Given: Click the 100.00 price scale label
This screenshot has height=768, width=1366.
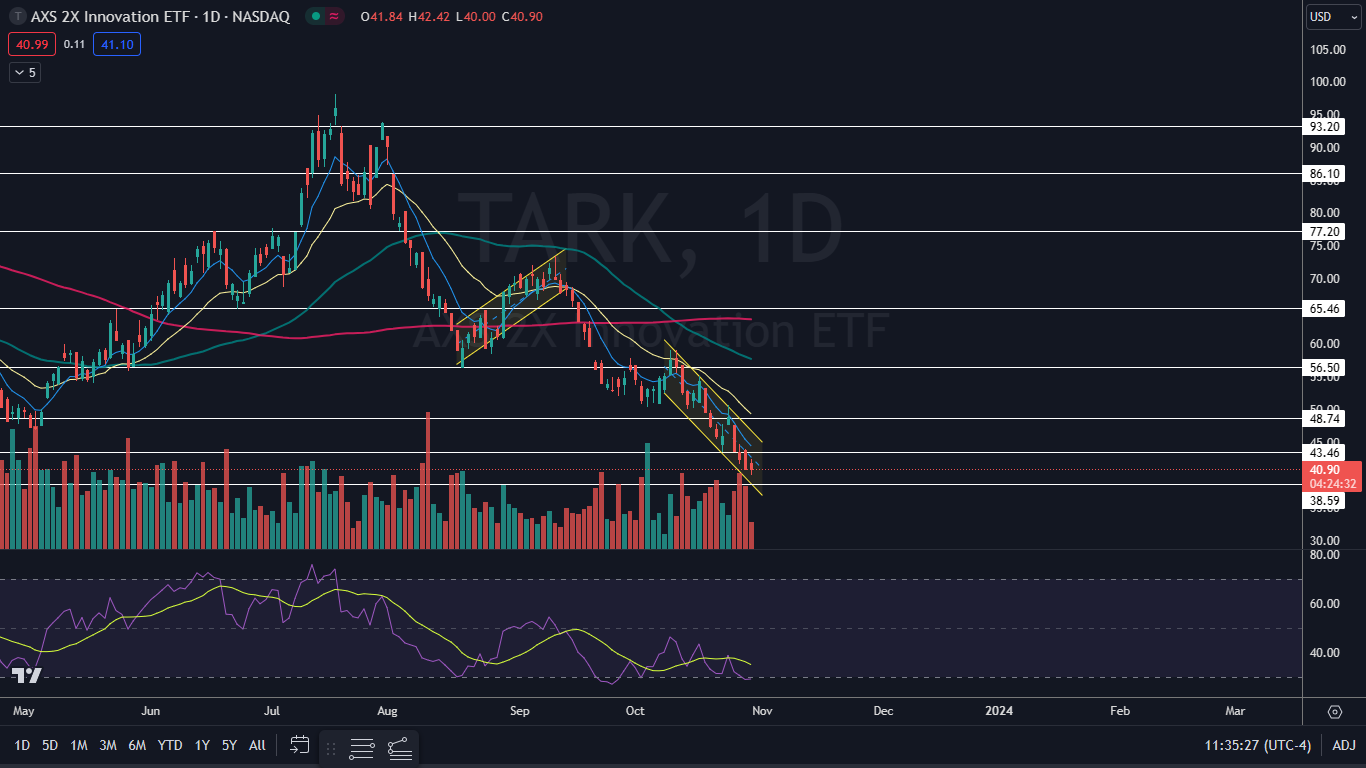Looking at the screenshot, I should pos(1329,82).
